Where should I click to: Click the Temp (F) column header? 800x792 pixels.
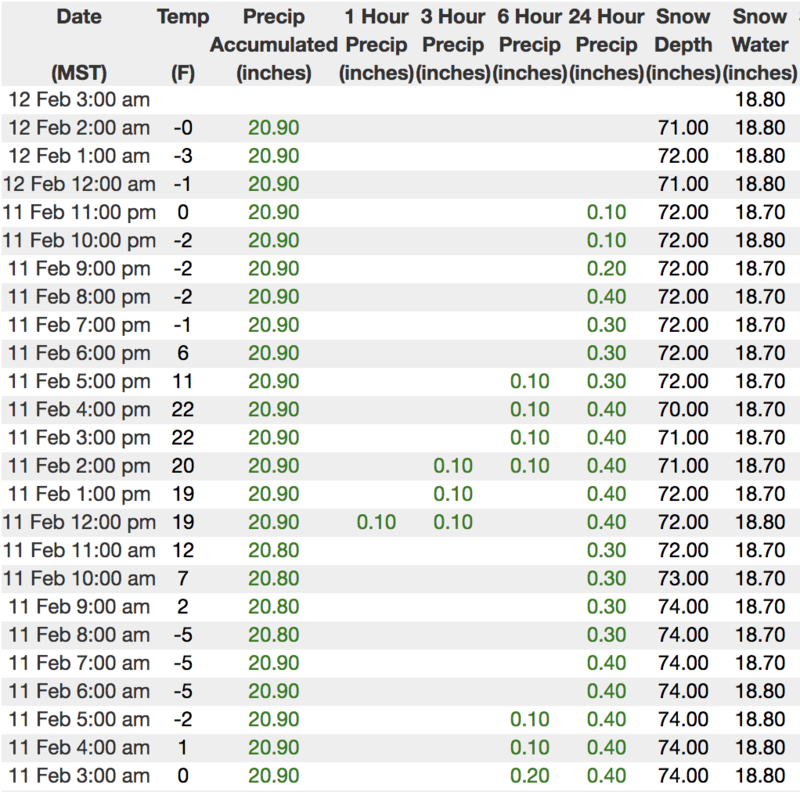(183, 45)
